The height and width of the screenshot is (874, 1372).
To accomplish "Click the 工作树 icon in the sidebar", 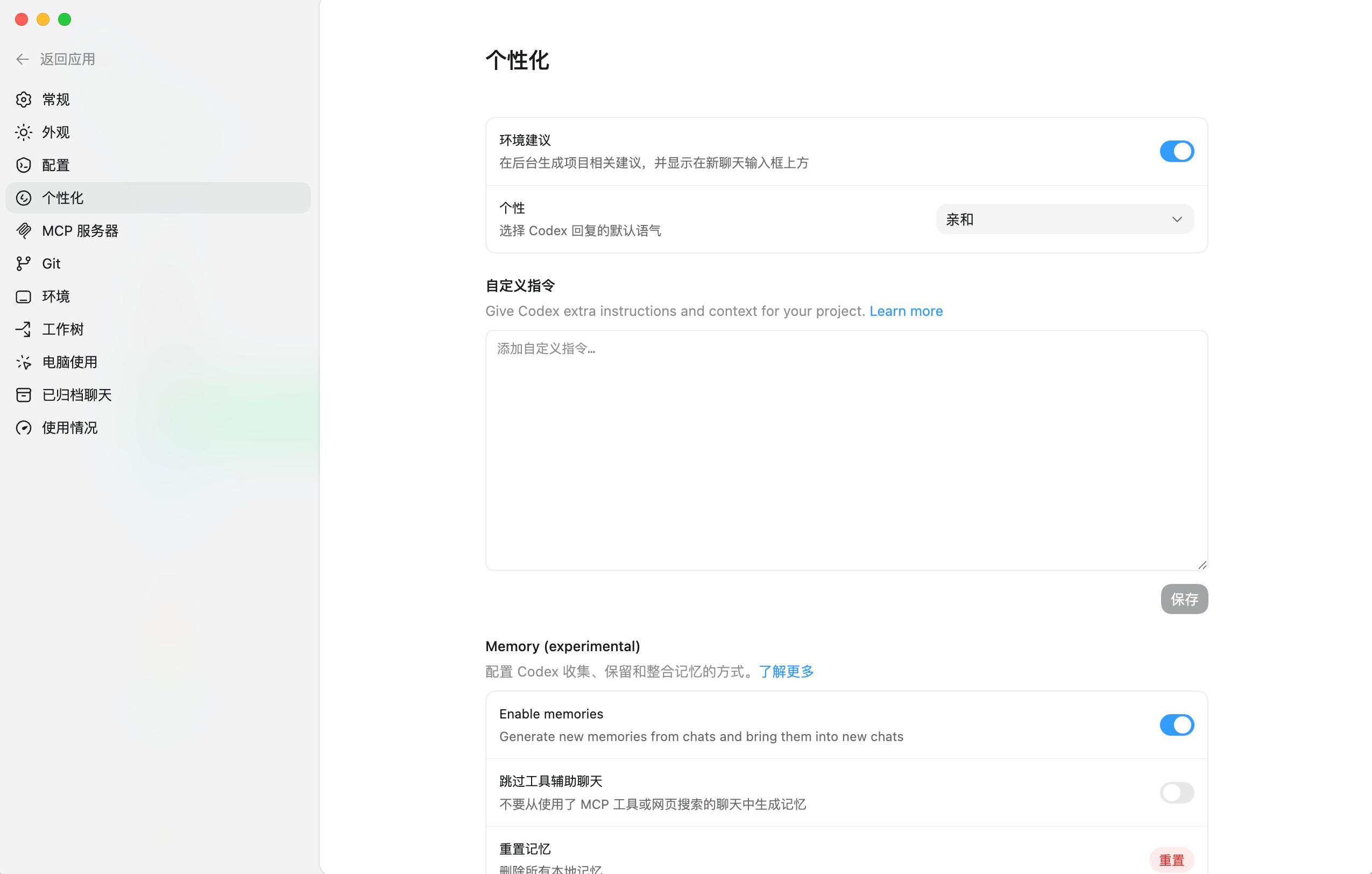I will [23, 329].
